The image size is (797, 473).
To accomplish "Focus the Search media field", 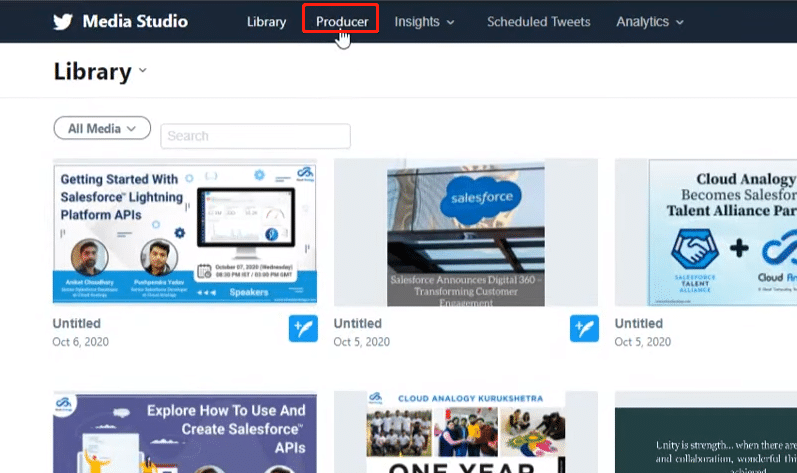I will point(255,136).
